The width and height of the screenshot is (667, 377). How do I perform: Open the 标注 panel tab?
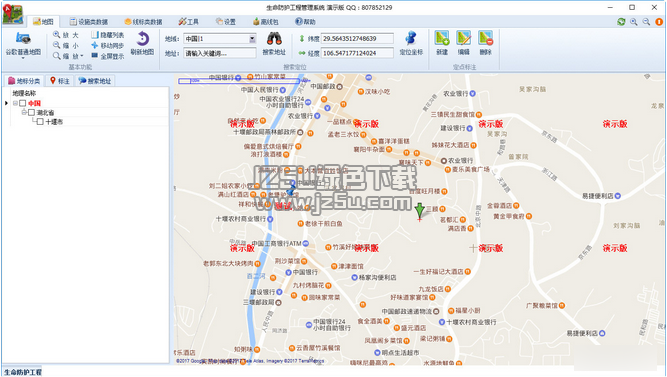(60, 81)
